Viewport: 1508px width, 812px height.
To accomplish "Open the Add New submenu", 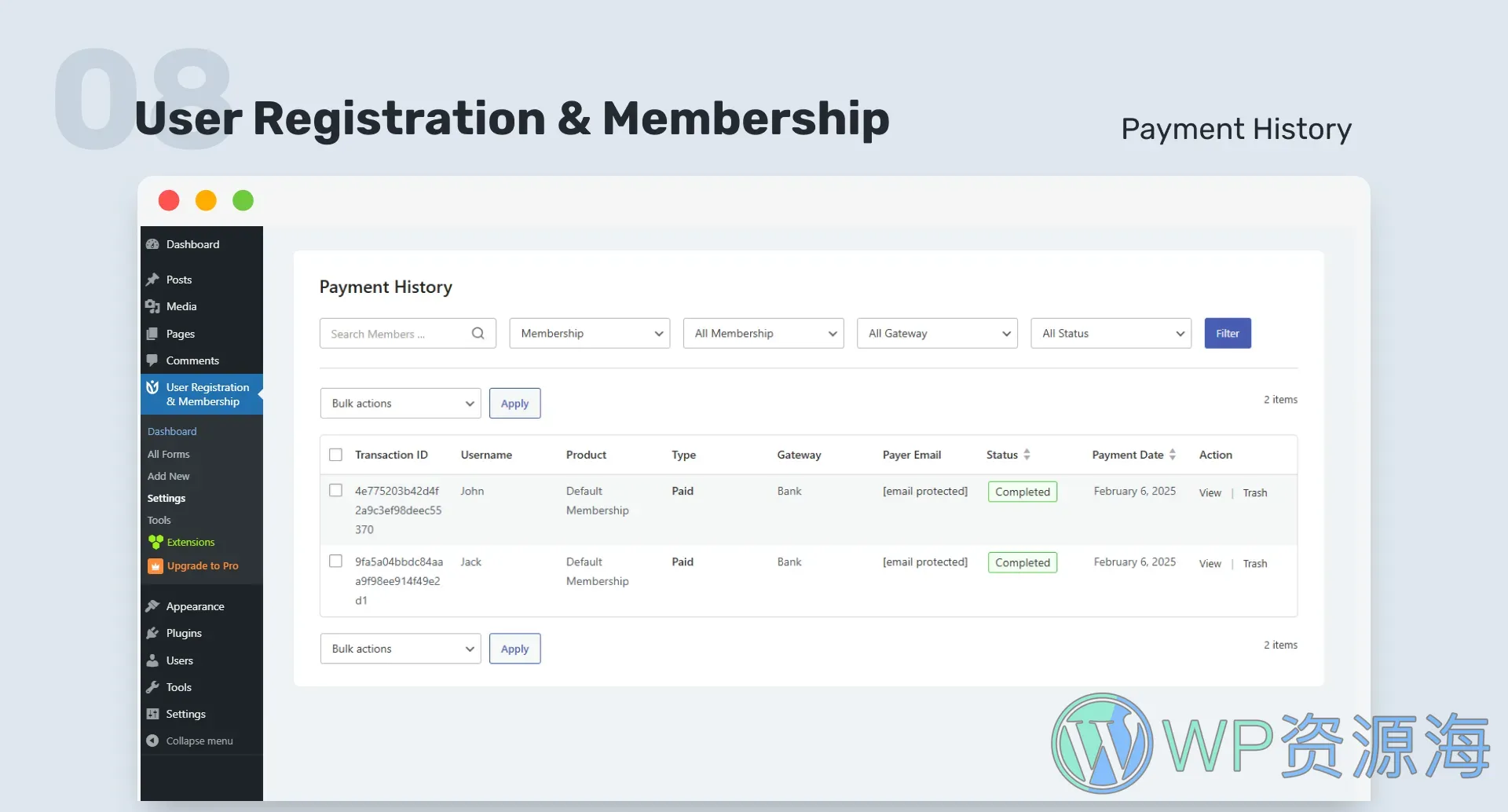I will [x=168, y=476].
